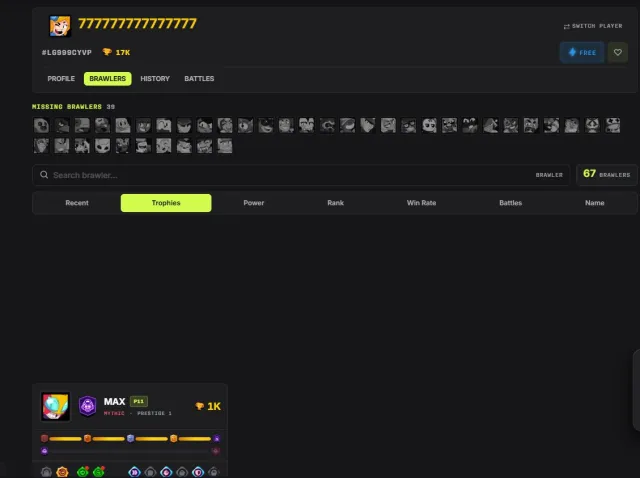Sort brawlers by Win Rate

[421, 203]
